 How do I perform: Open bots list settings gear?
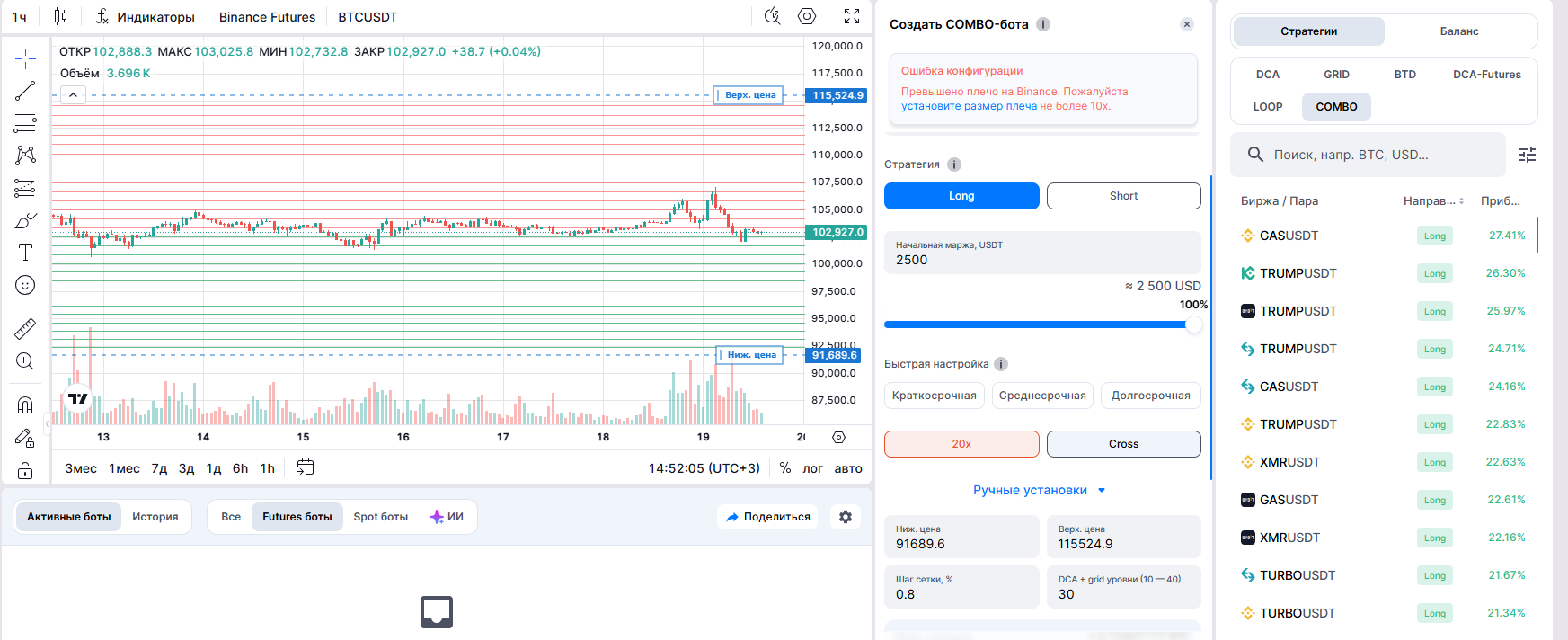click(x=846, y=517)
